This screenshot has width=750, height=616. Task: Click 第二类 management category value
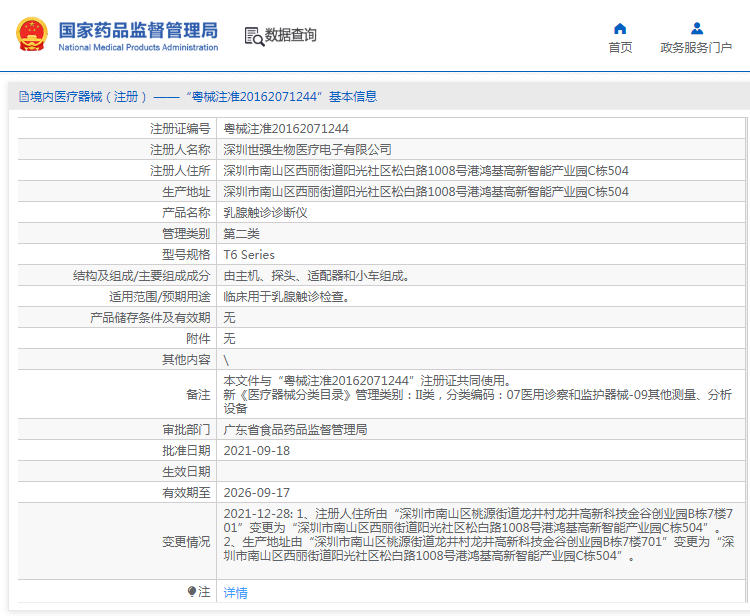click(x=242, y=234)
